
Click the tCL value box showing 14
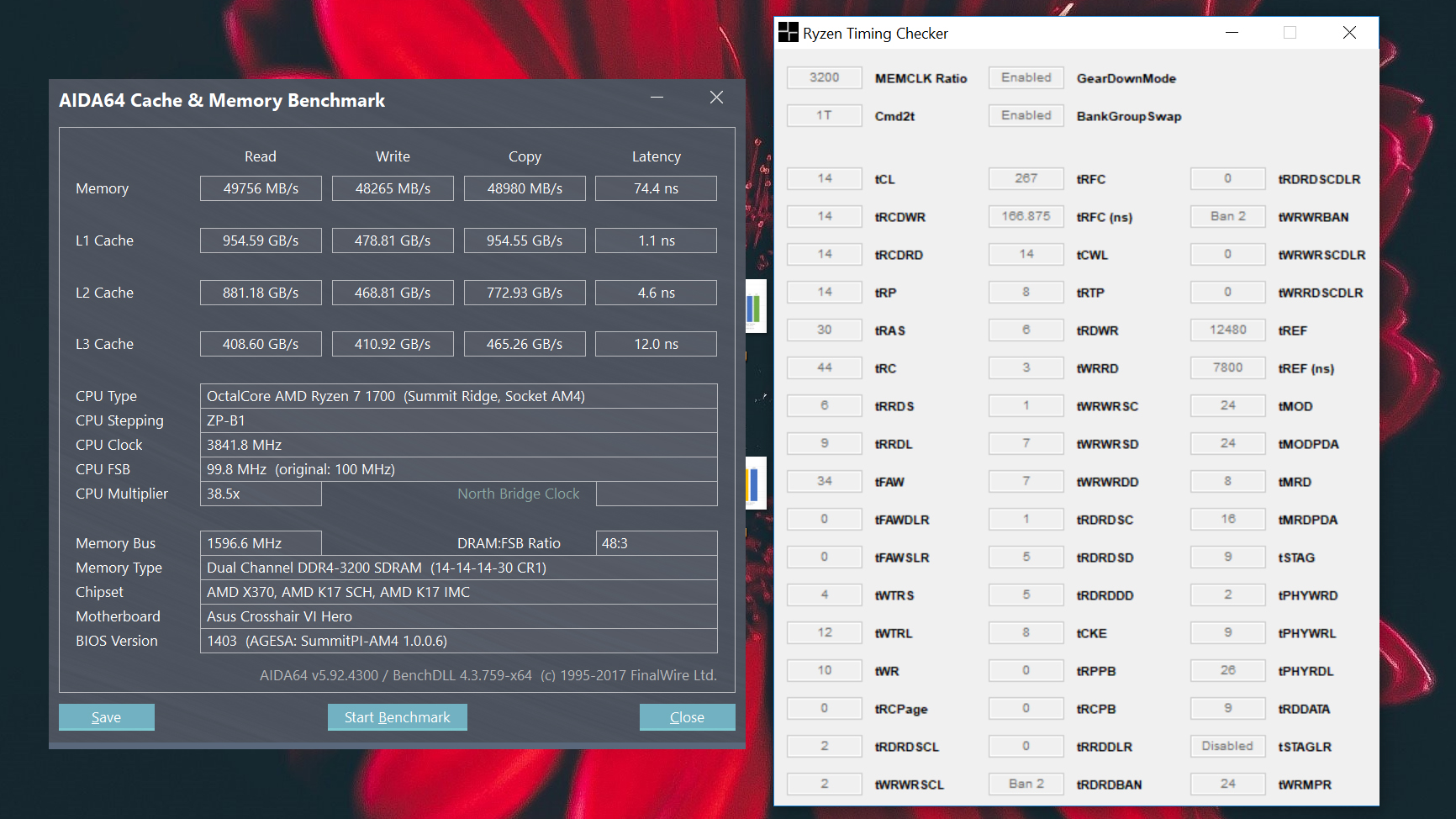[825, 178]
